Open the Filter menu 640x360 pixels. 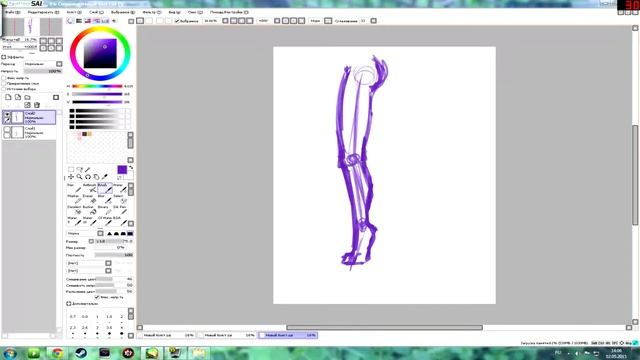point(151,12)
